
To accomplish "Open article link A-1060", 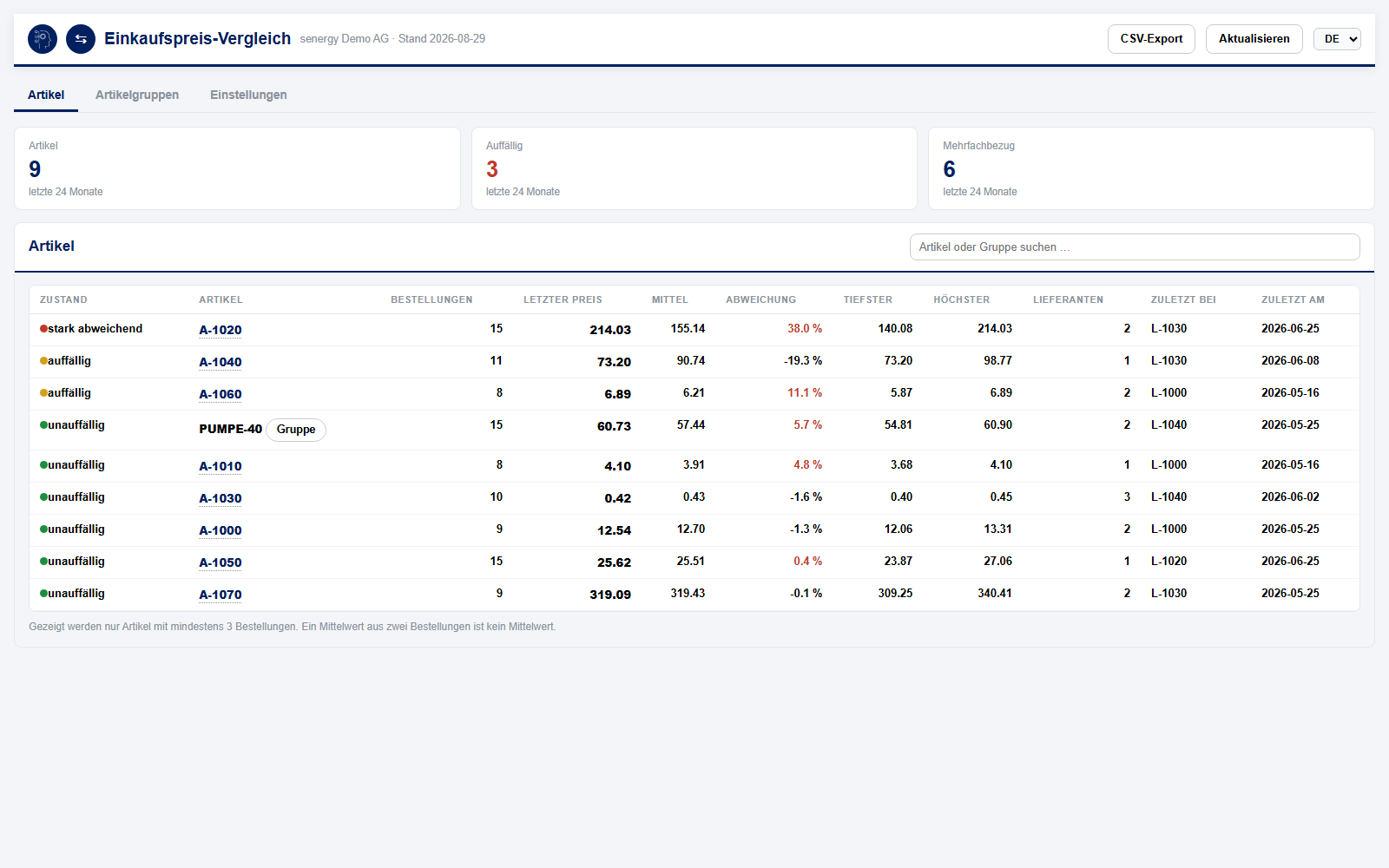I will coord(221,394).
